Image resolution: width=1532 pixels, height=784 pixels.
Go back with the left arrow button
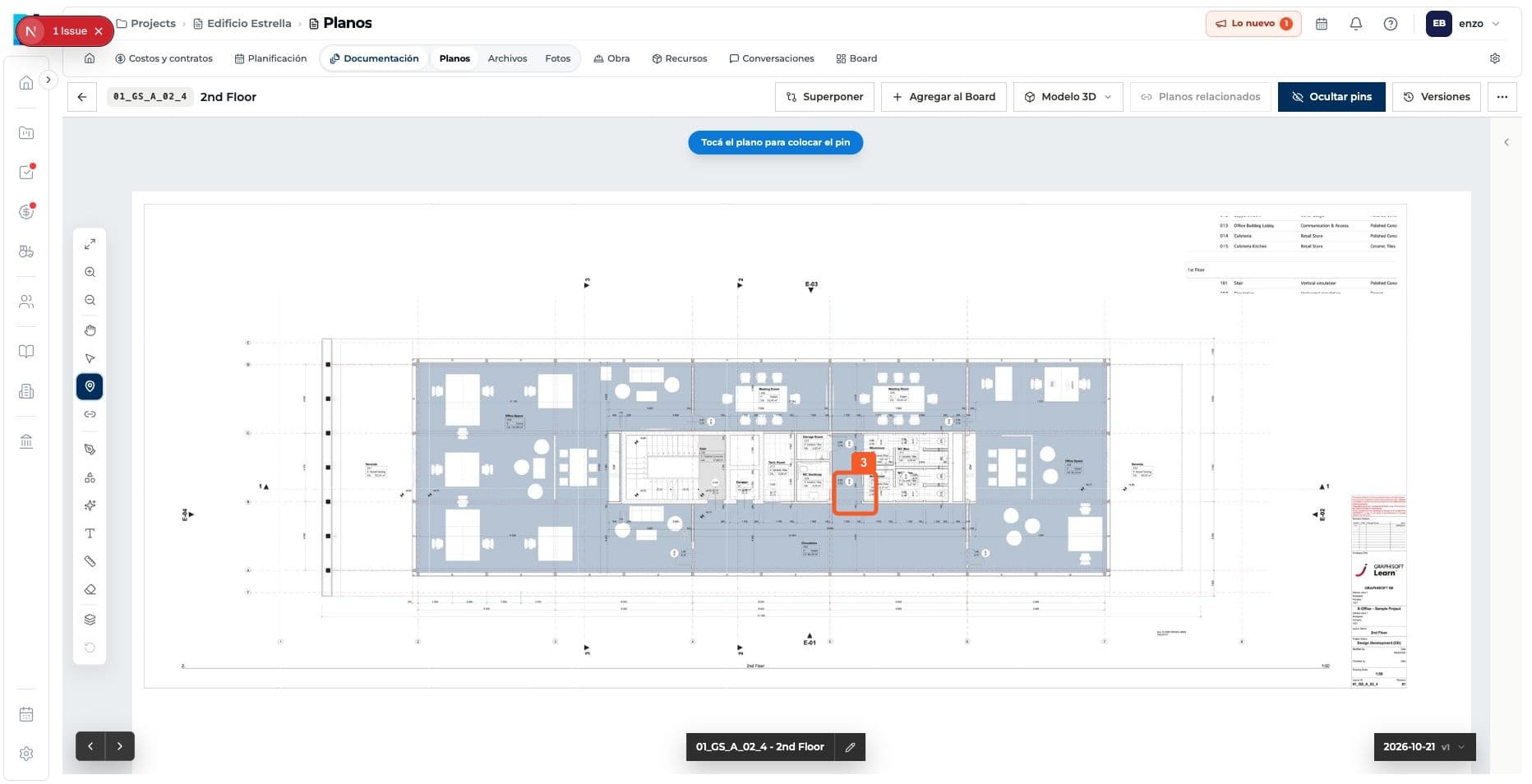pos(82,97)
